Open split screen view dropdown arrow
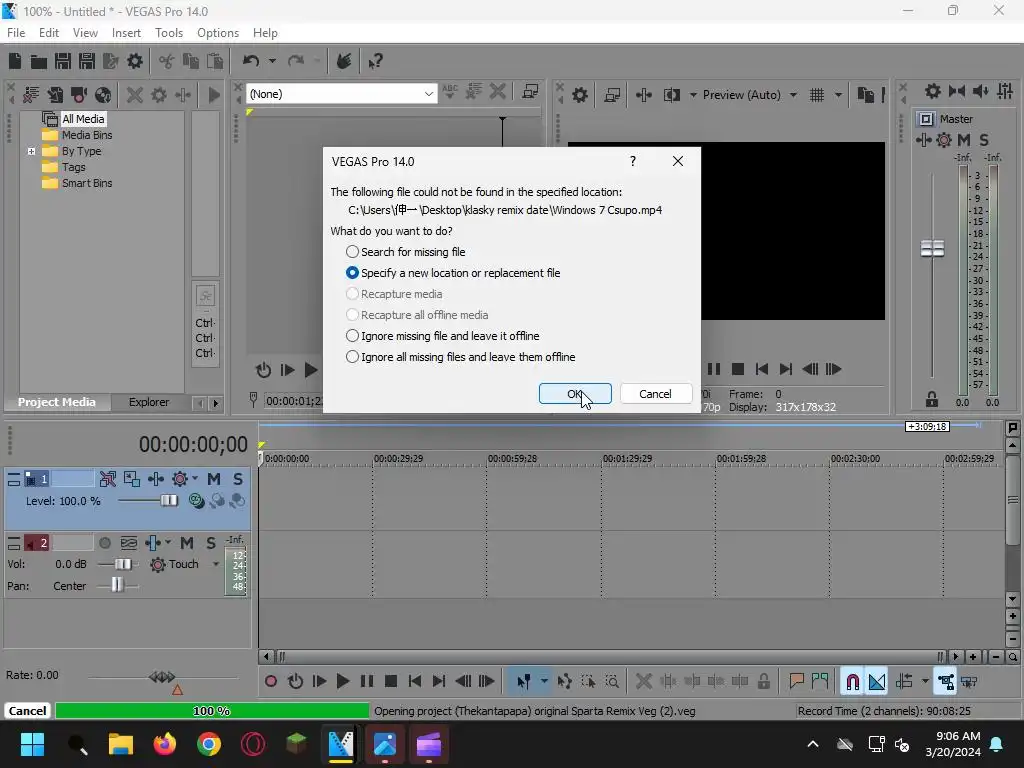The image size is (1024, 768). pyautogui.click(x=693, y=95)
